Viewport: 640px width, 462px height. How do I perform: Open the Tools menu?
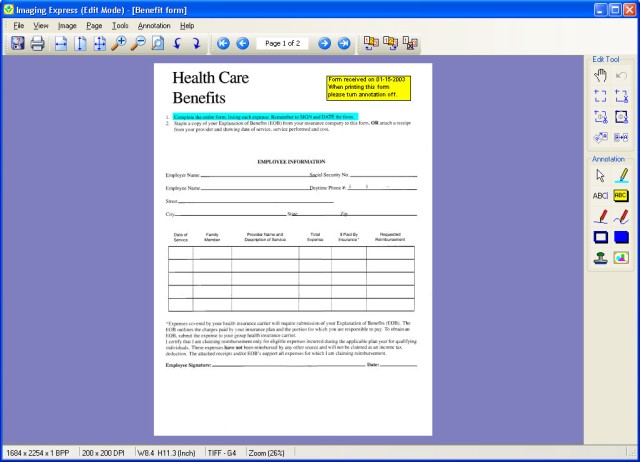pos(120,25)
